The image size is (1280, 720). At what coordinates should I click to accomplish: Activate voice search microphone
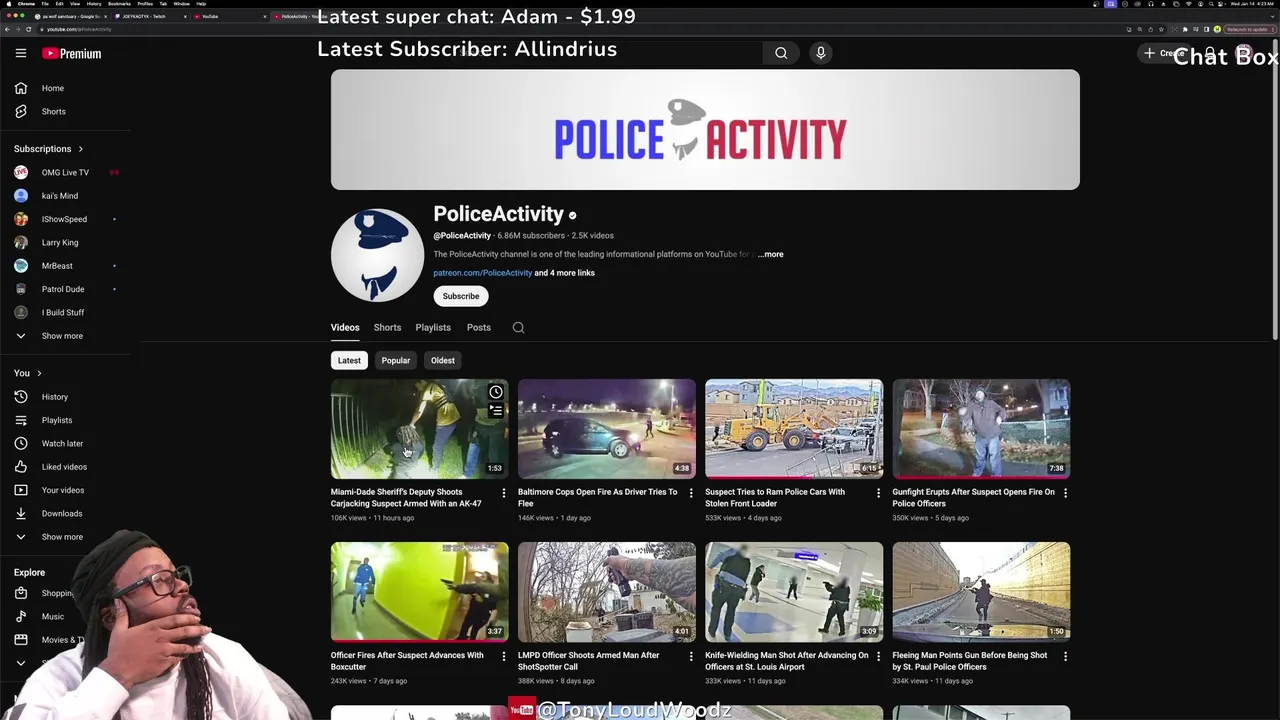point(820,53)
